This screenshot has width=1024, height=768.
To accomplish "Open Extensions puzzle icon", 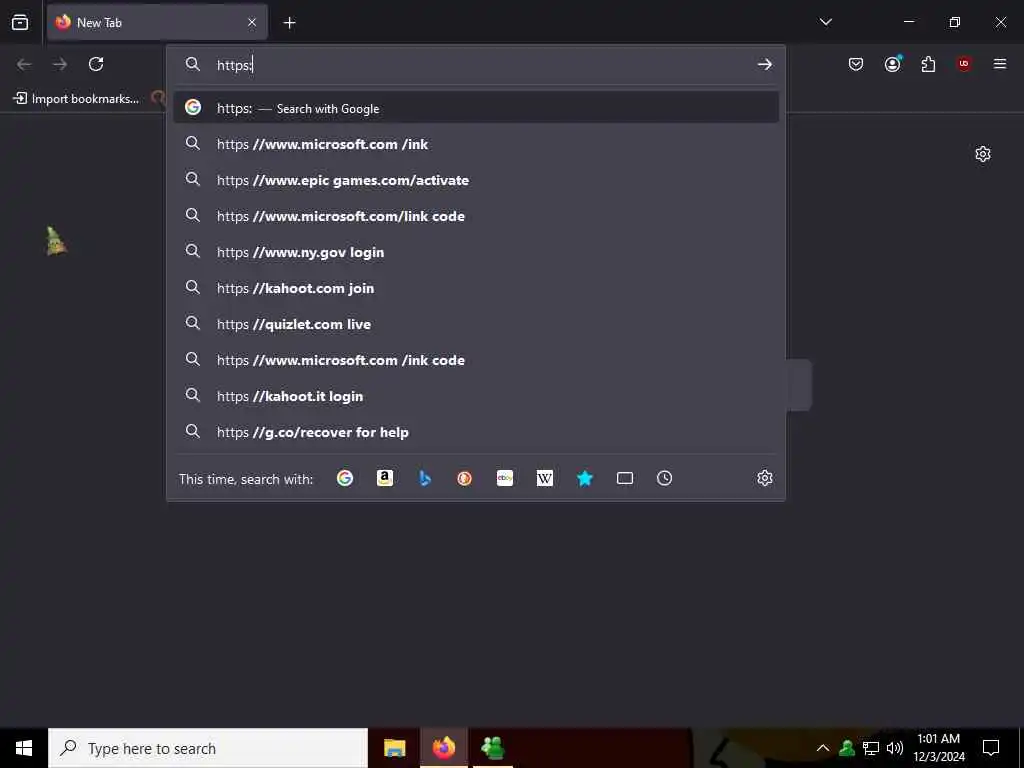I will [x=928, y=64].
